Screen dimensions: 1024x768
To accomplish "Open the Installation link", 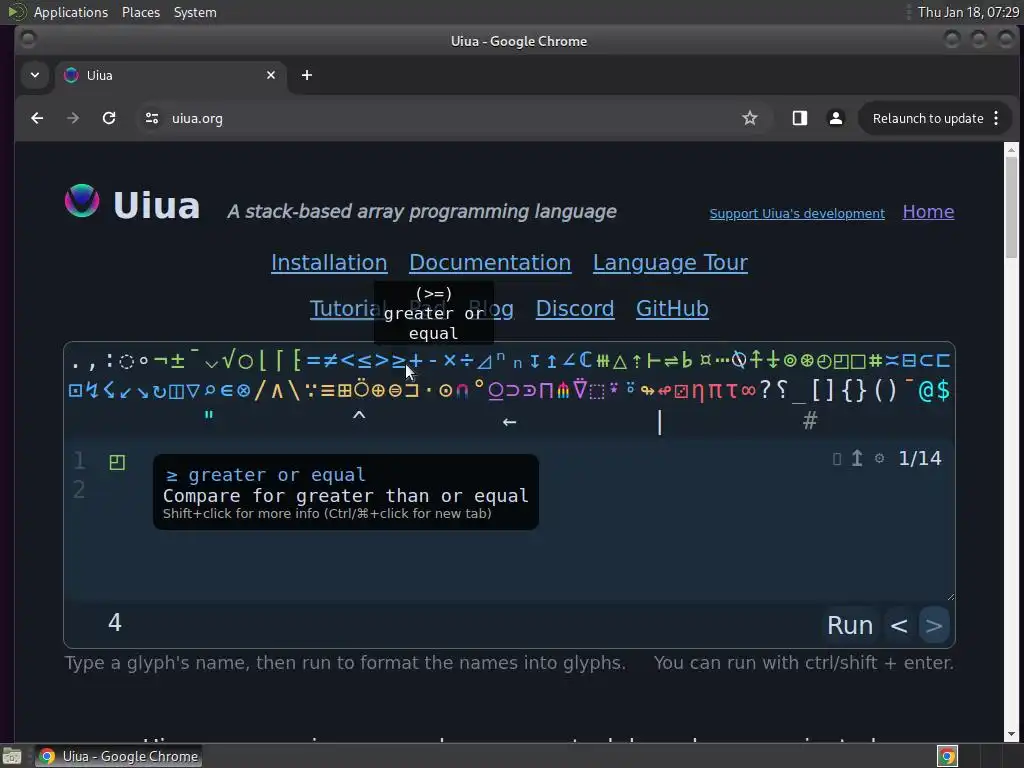I will [329, 263].
